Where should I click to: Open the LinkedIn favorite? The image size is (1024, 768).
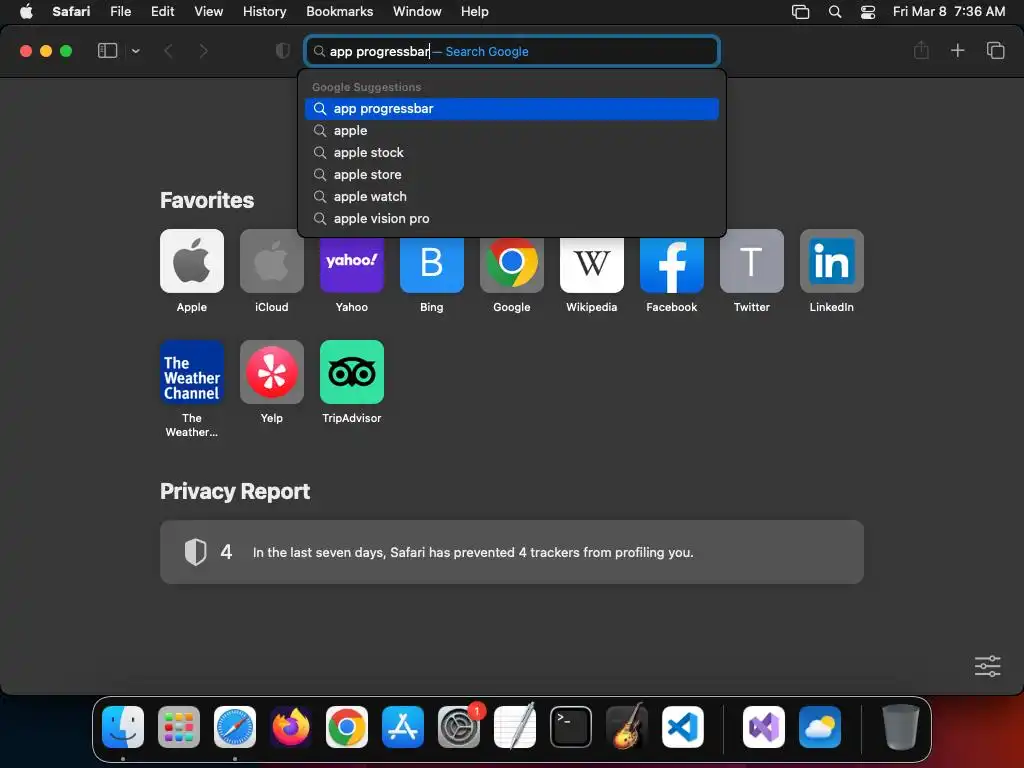831,261
